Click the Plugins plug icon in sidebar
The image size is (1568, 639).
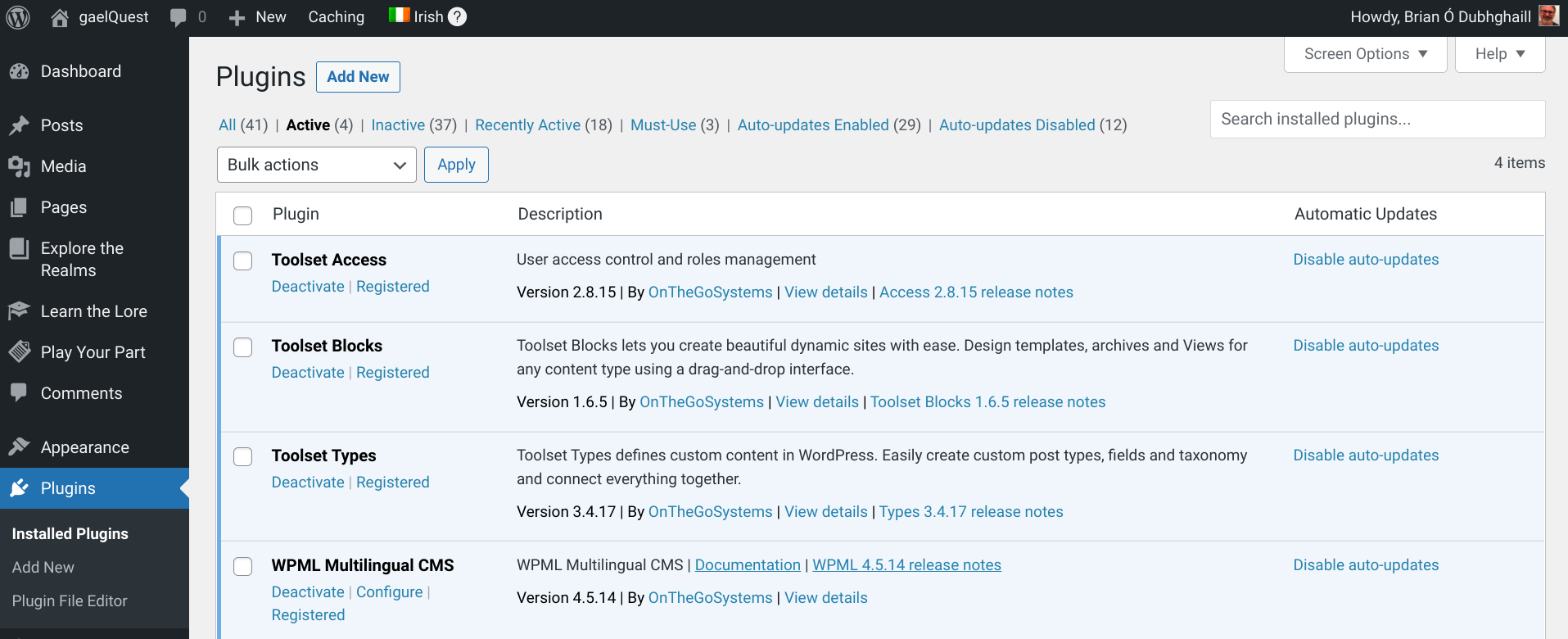[x=19, y=488]
